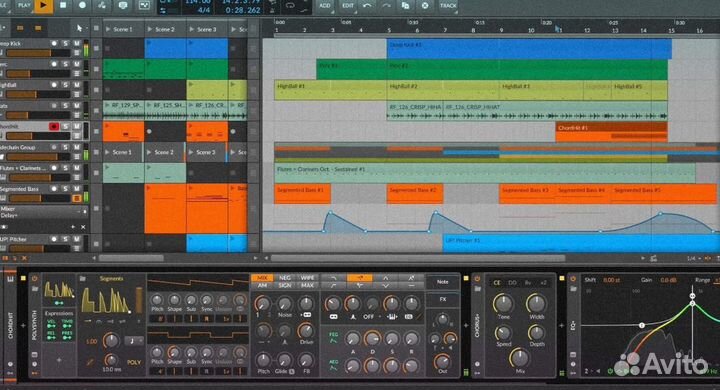Select the pointer tool
Image resolution: width=720 pixels, height=390 pixels.
click(79, 28)
